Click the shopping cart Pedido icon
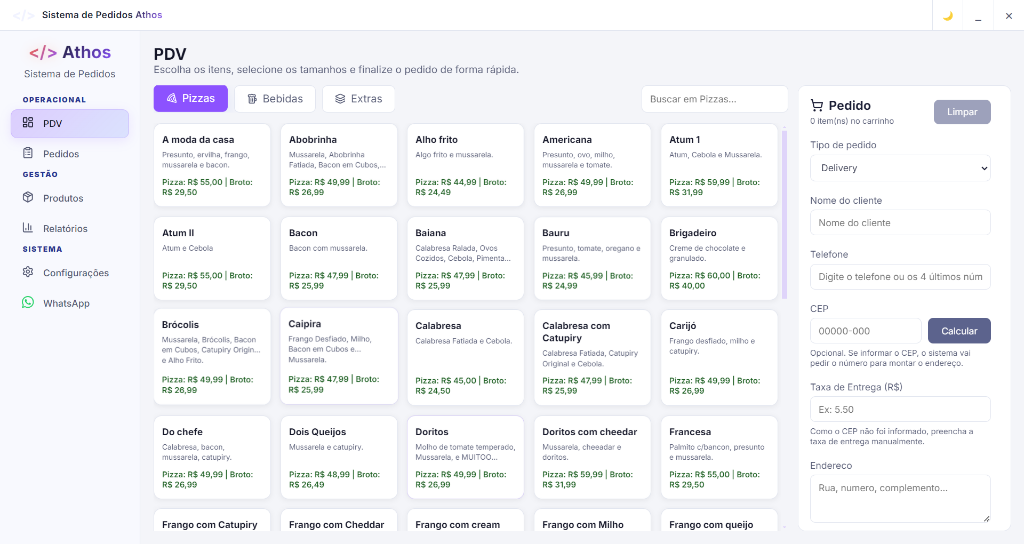The image size is (1024, 544). pyautogui.click(x=816, y=105)
